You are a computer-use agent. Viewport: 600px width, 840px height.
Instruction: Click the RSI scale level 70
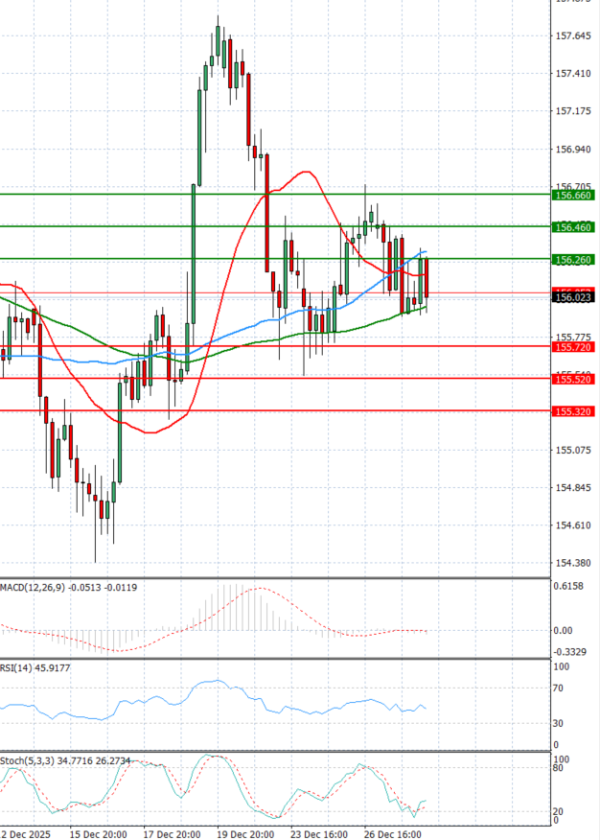(562, 689)
